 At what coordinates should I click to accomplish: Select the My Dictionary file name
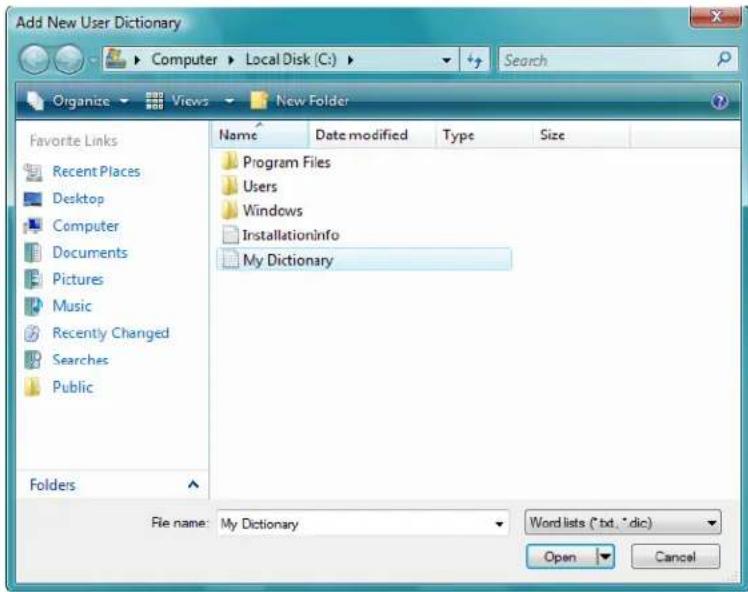(x=288, y=260)
